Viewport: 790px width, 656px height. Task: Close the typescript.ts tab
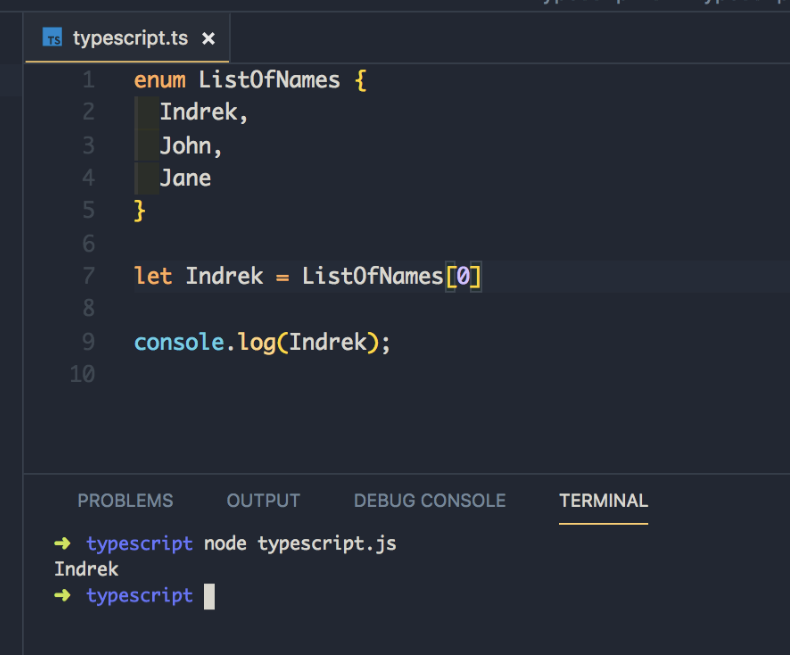pos(208,38)
